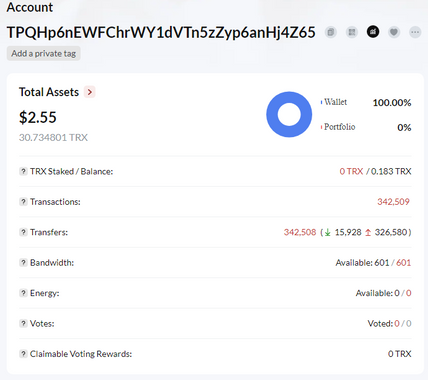Click the Total Assets heading

click(x=49, y=92)
